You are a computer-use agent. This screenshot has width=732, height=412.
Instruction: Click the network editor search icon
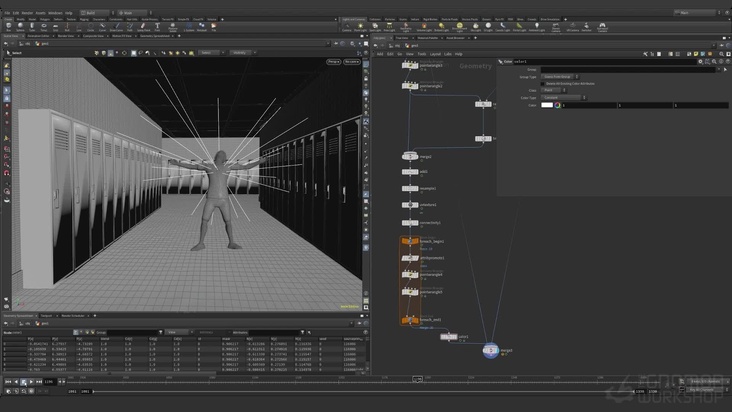coord(721,54)
